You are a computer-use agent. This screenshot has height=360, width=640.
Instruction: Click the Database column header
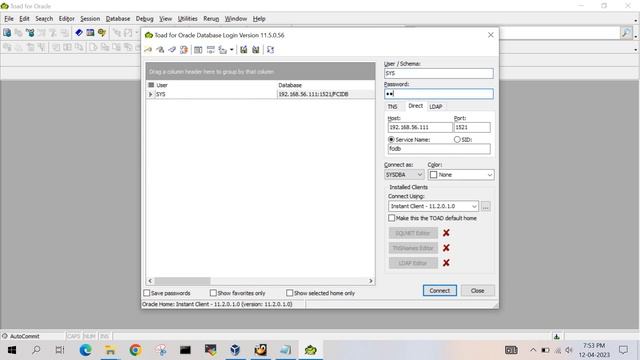(290, 85)
